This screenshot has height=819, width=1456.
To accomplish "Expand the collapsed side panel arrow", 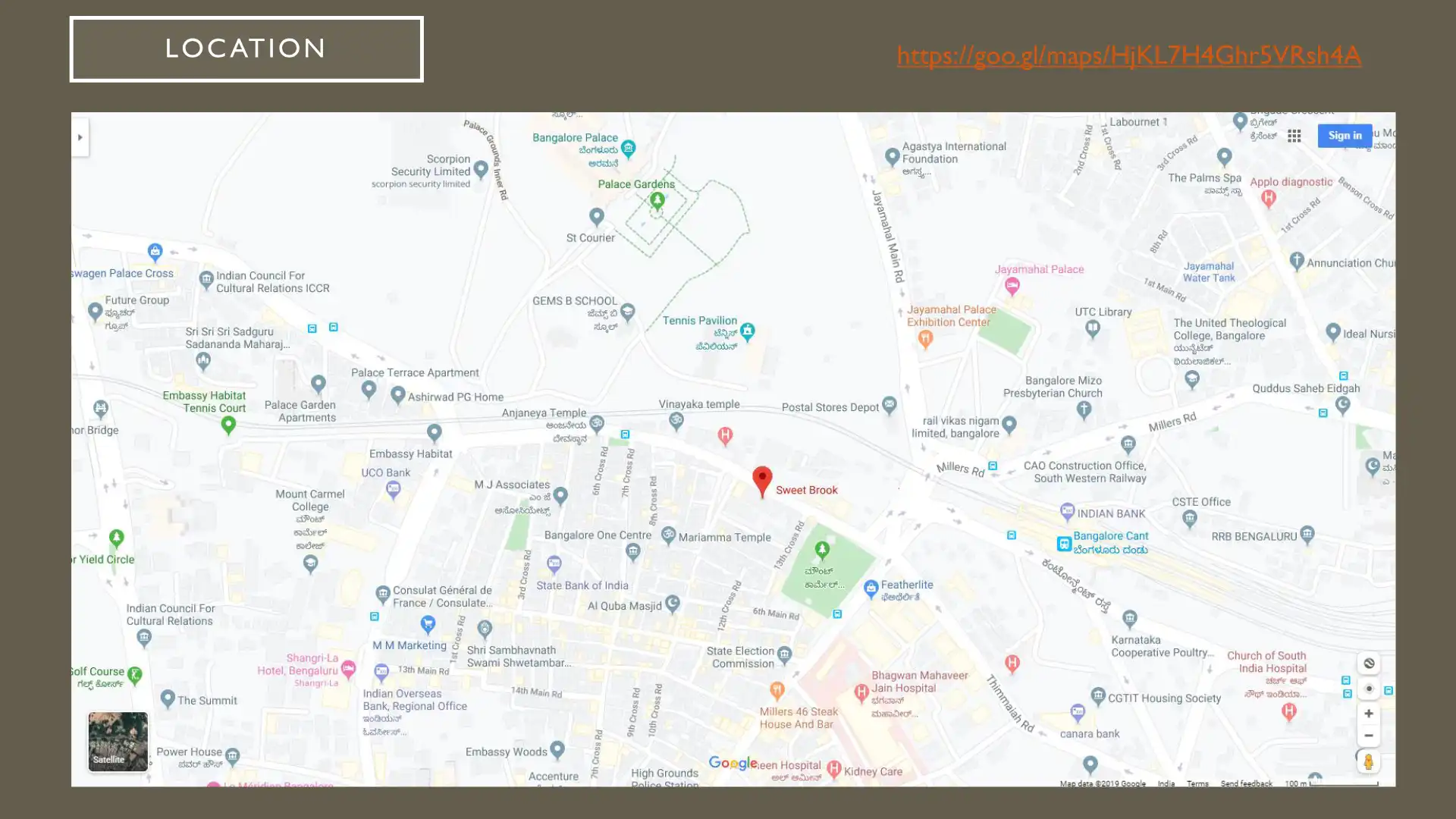I will [x=80, y=137].
